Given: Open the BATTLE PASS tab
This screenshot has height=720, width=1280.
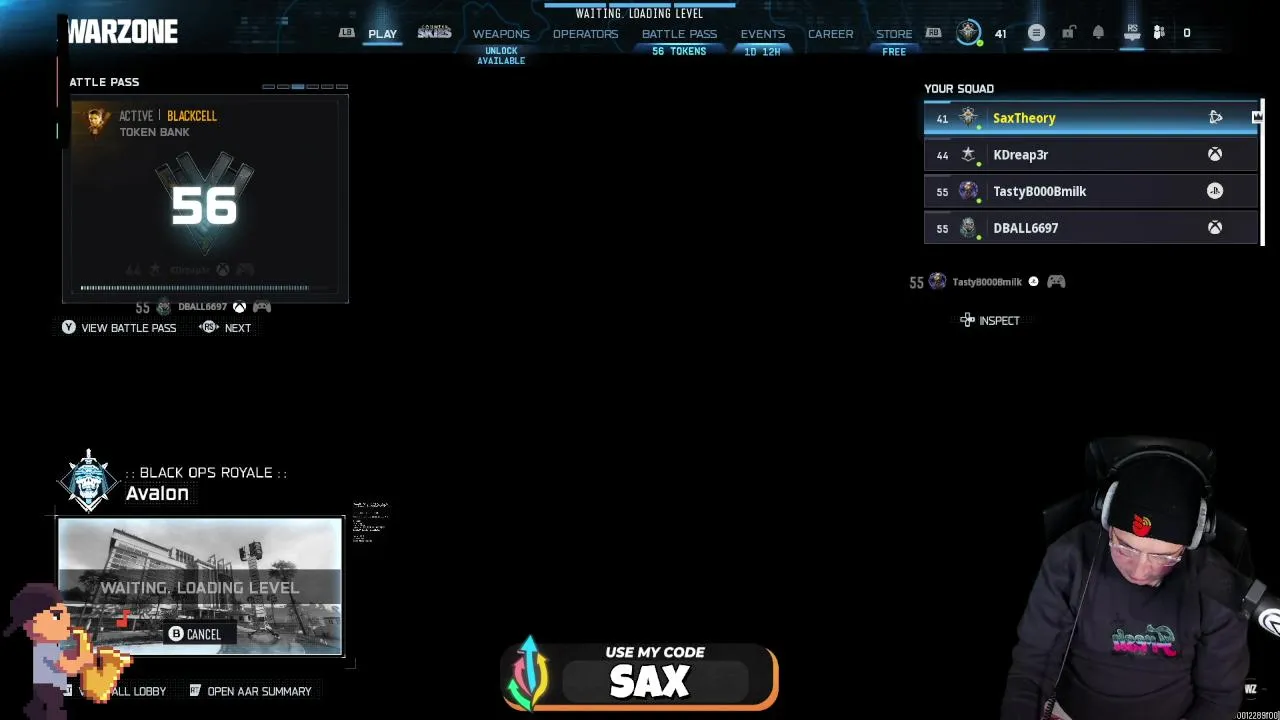Looking at the screenshot, I should (679, 34).
